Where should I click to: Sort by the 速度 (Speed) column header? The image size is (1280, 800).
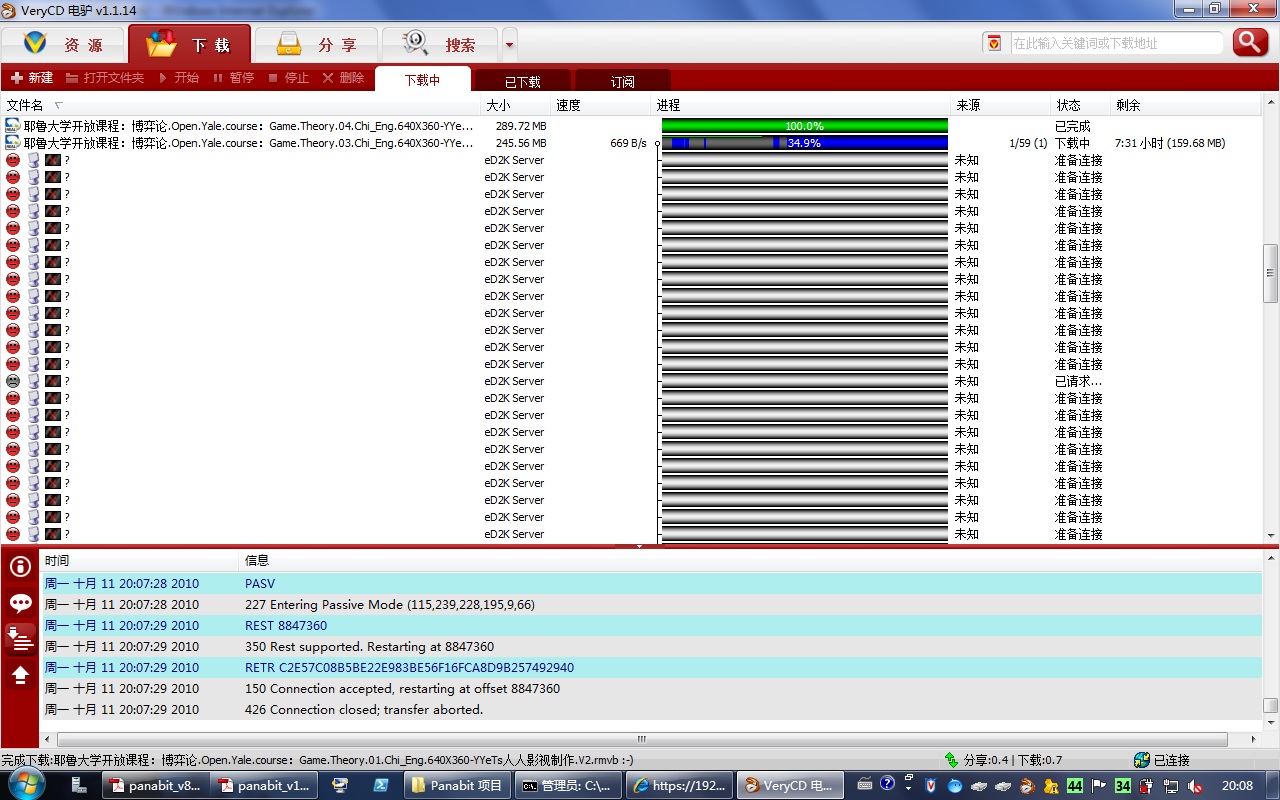pos(601,105)
